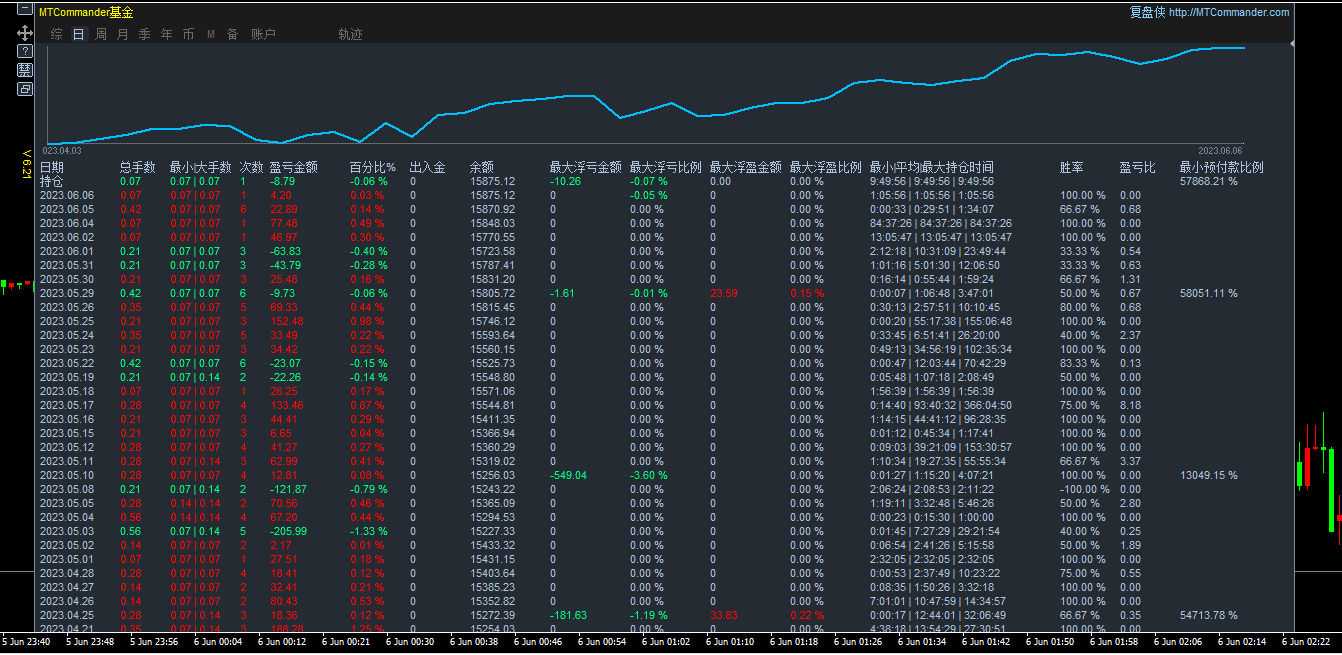
Task: Open the http://MTCommander.com link
Action: 1229,12
